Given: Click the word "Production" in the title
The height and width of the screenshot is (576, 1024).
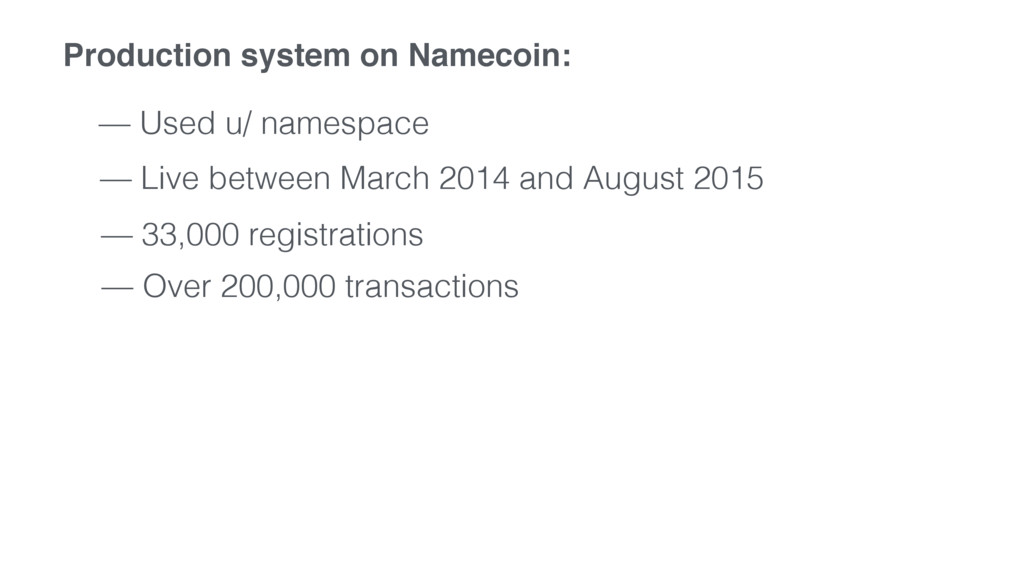Looking at the screenshot, I should click(147, 54).
